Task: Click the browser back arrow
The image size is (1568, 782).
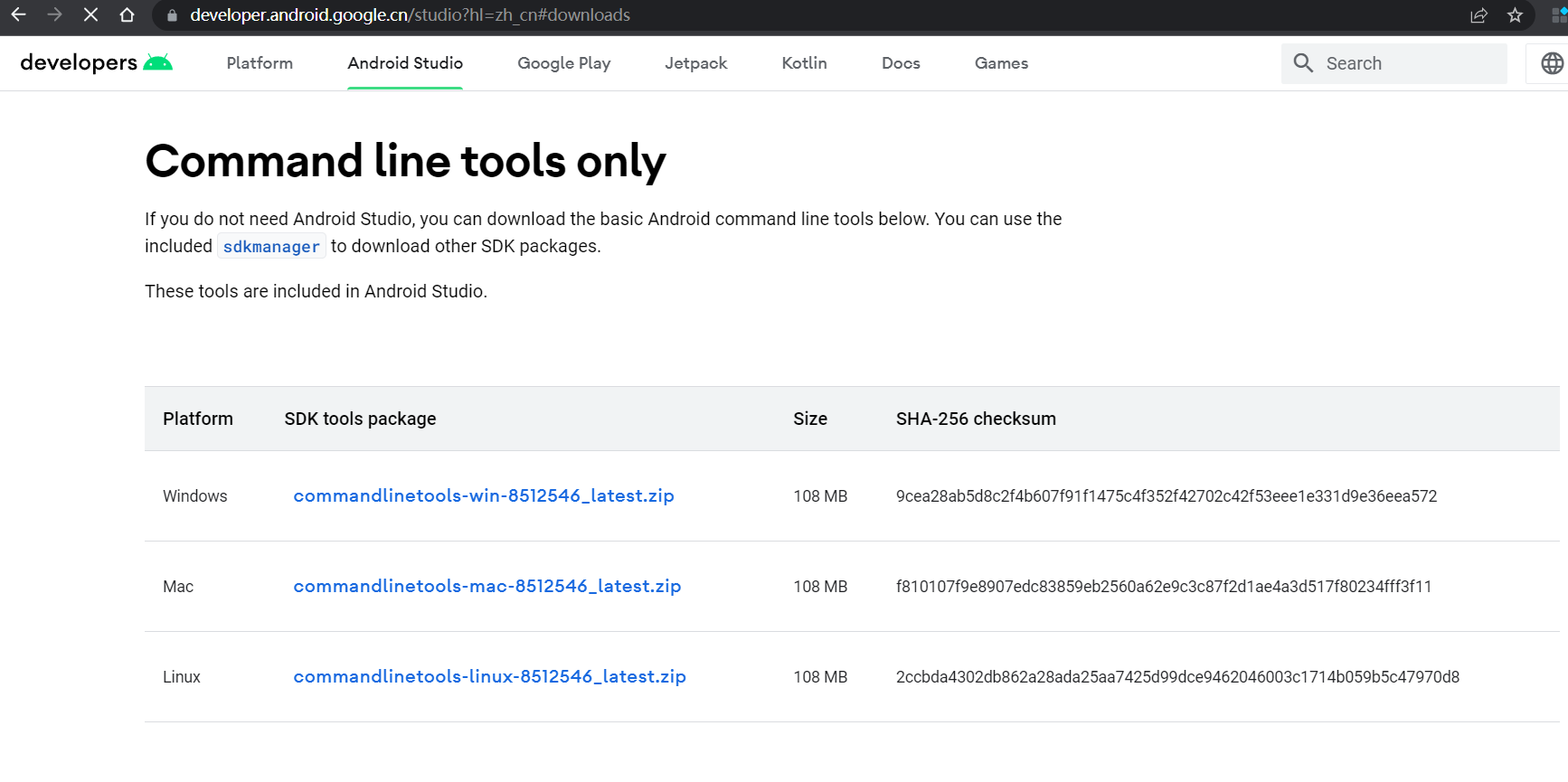Action: 18,14
